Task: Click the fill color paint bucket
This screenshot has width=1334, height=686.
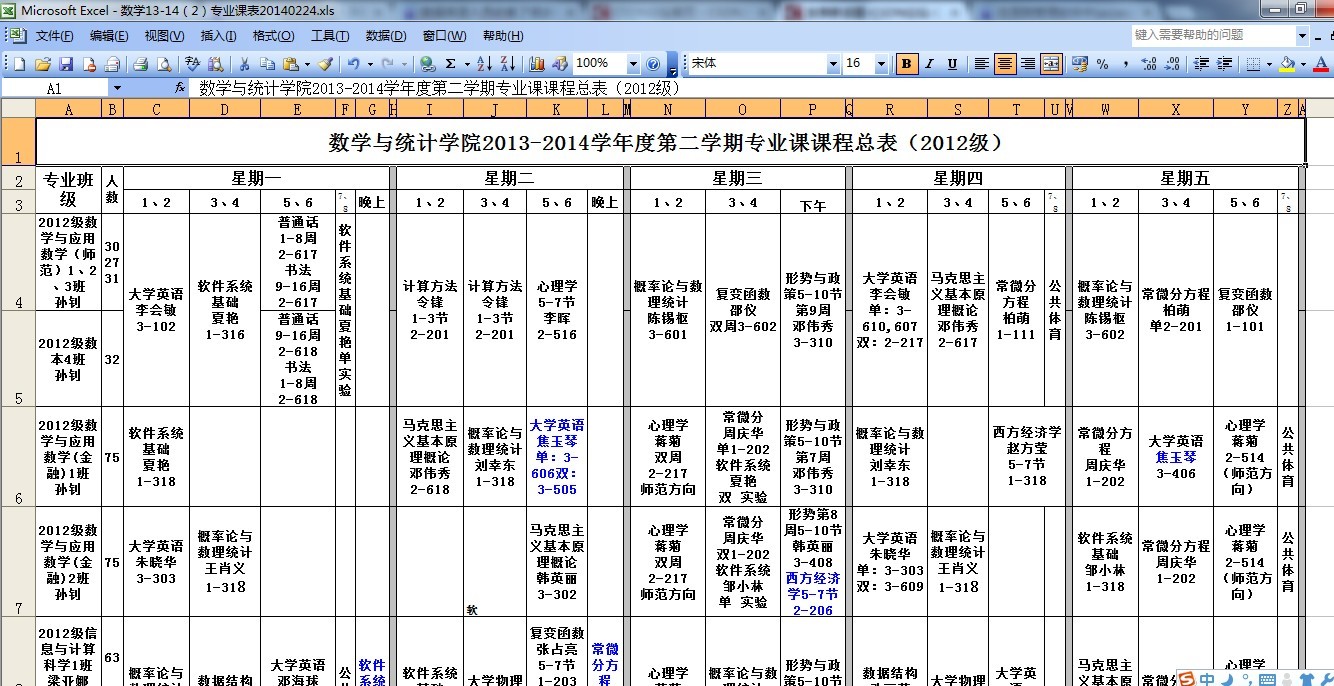Action: pyautogui.click(x=1287, y=64)
